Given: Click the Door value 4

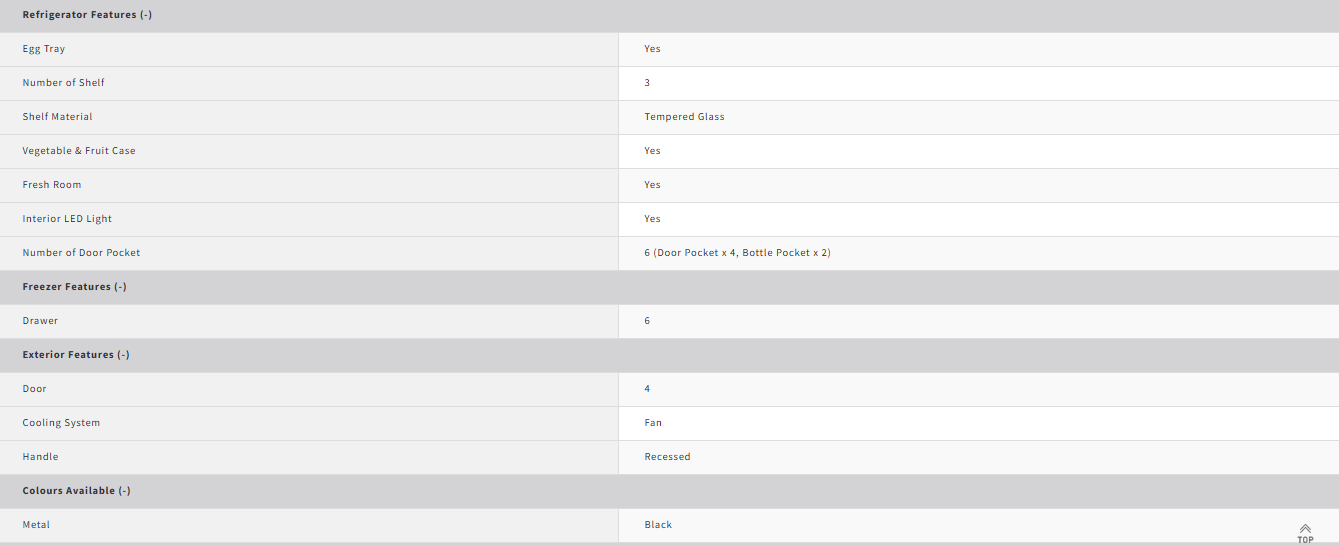Looking at the screenshot, I should point(647,389).
